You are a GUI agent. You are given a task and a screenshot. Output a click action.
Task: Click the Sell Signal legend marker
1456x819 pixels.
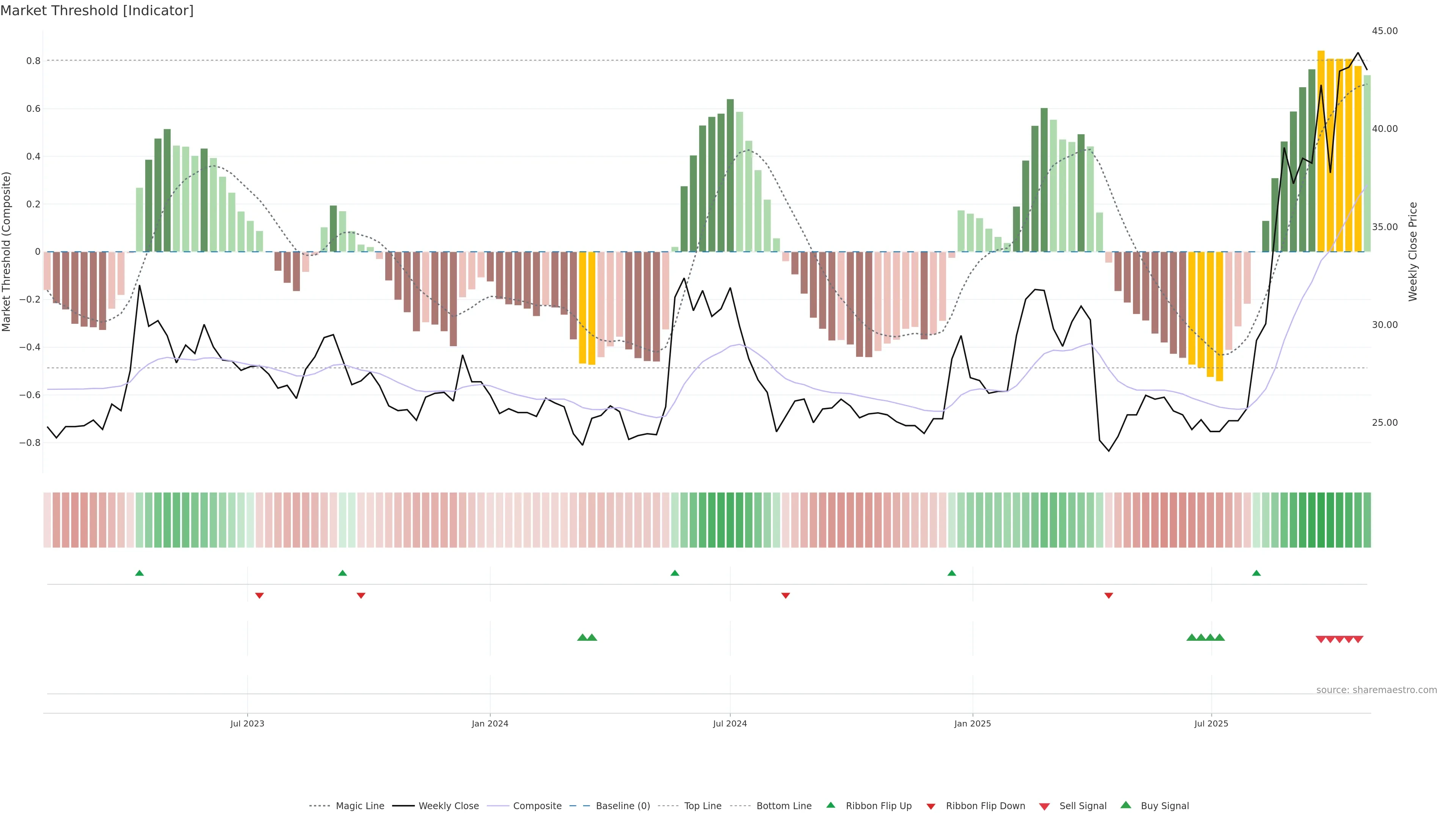[x=1045, y=806]
